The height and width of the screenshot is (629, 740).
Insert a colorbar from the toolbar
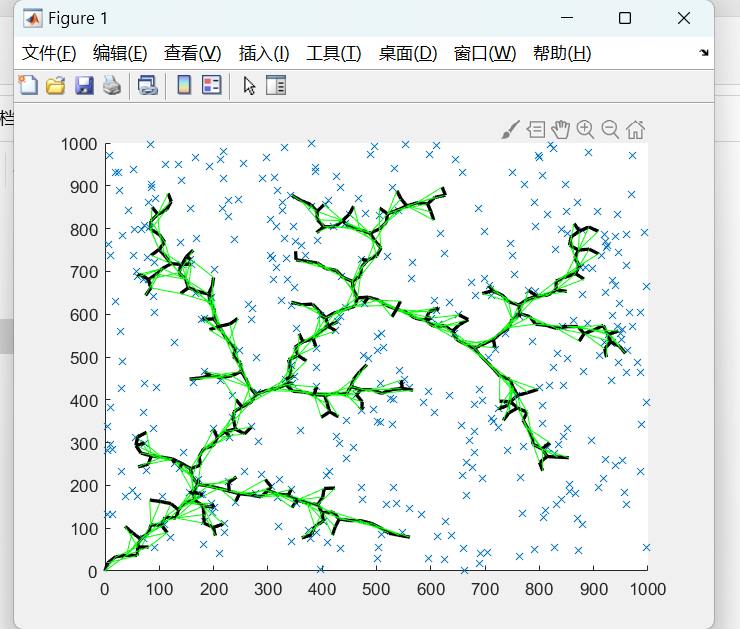tap(184, 86)
